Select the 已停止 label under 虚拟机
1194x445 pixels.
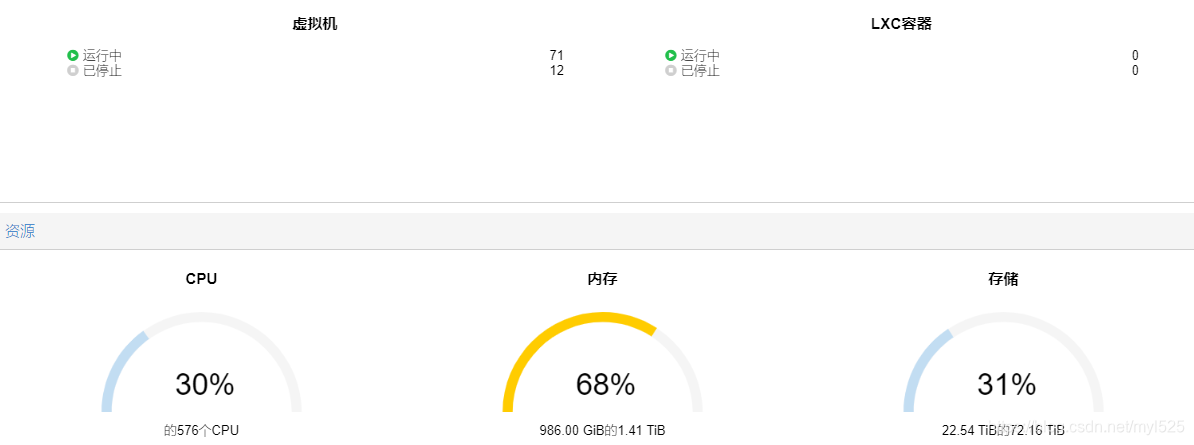[102, 71]
